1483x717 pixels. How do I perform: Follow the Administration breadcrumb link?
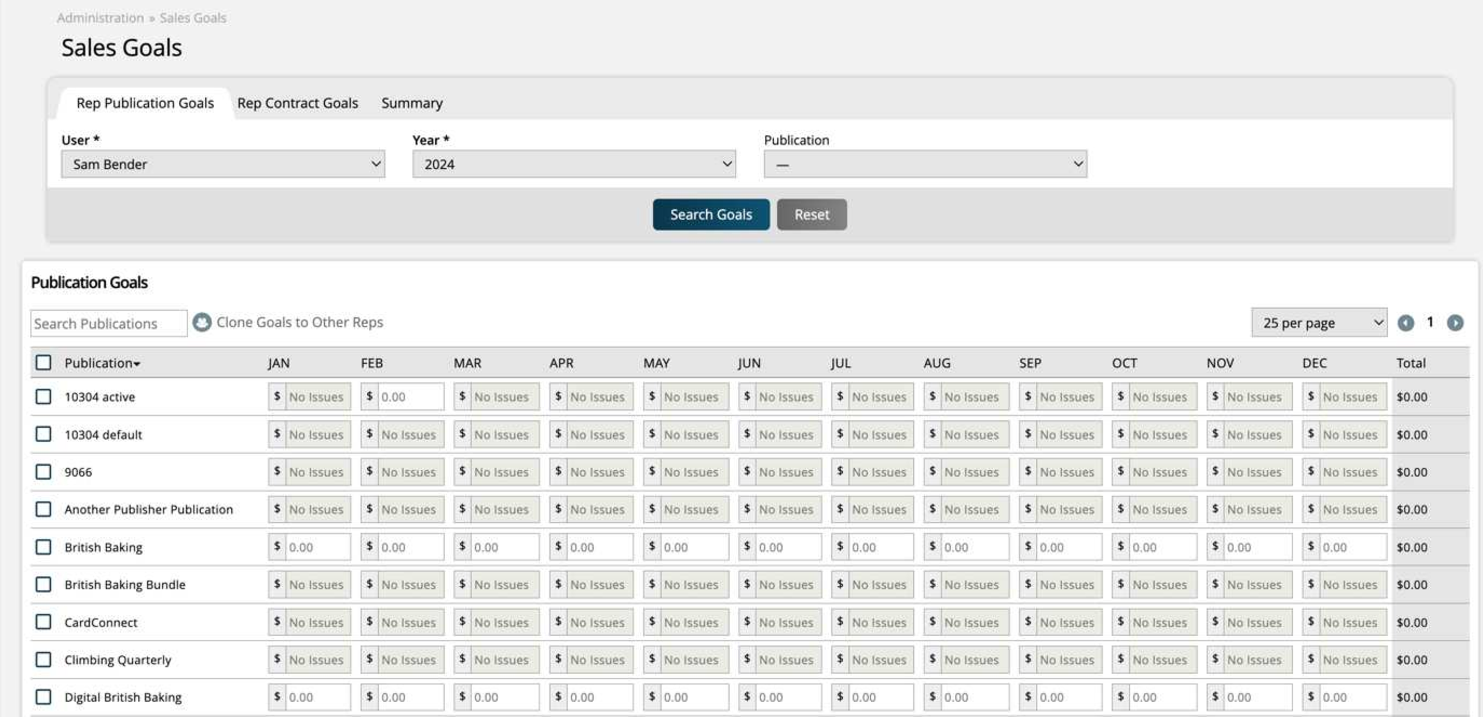[x=100, y=18]
